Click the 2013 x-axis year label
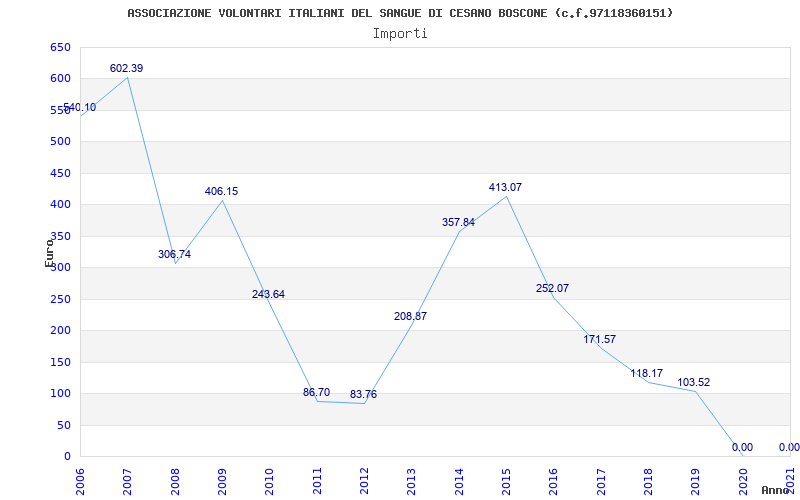Screen dimensions: 800x500 [411, 482]
